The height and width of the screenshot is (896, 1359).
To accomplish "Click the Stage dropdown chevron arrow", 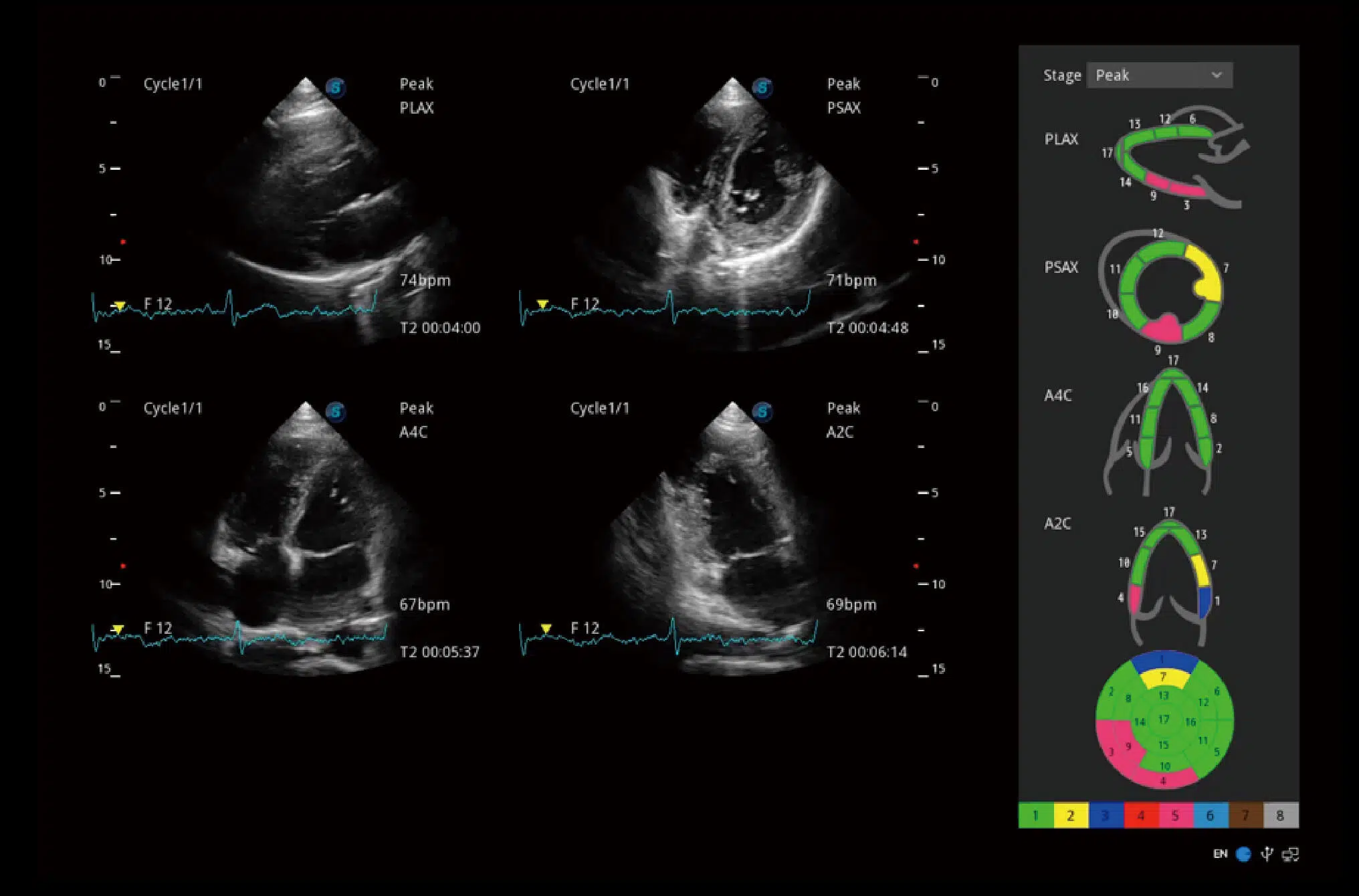I will (x=1217, y=76).
